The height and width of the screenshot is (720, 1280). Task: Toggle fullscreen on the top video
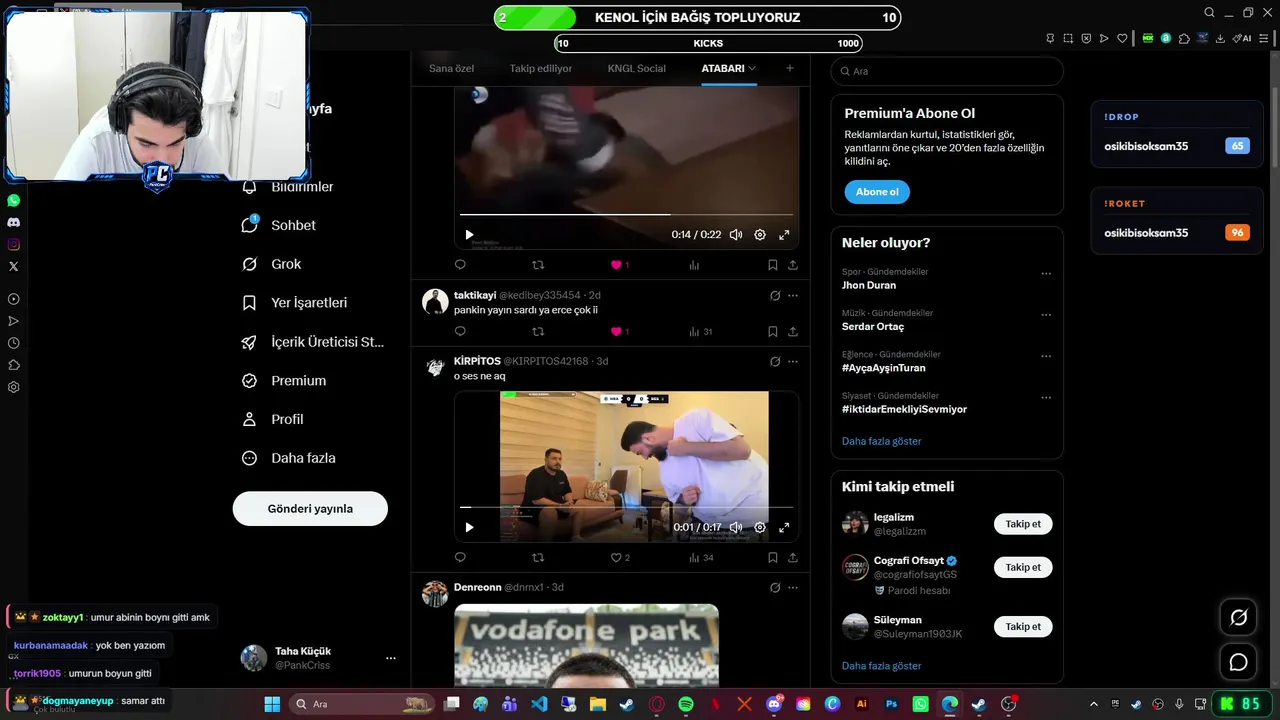point(784,235)
